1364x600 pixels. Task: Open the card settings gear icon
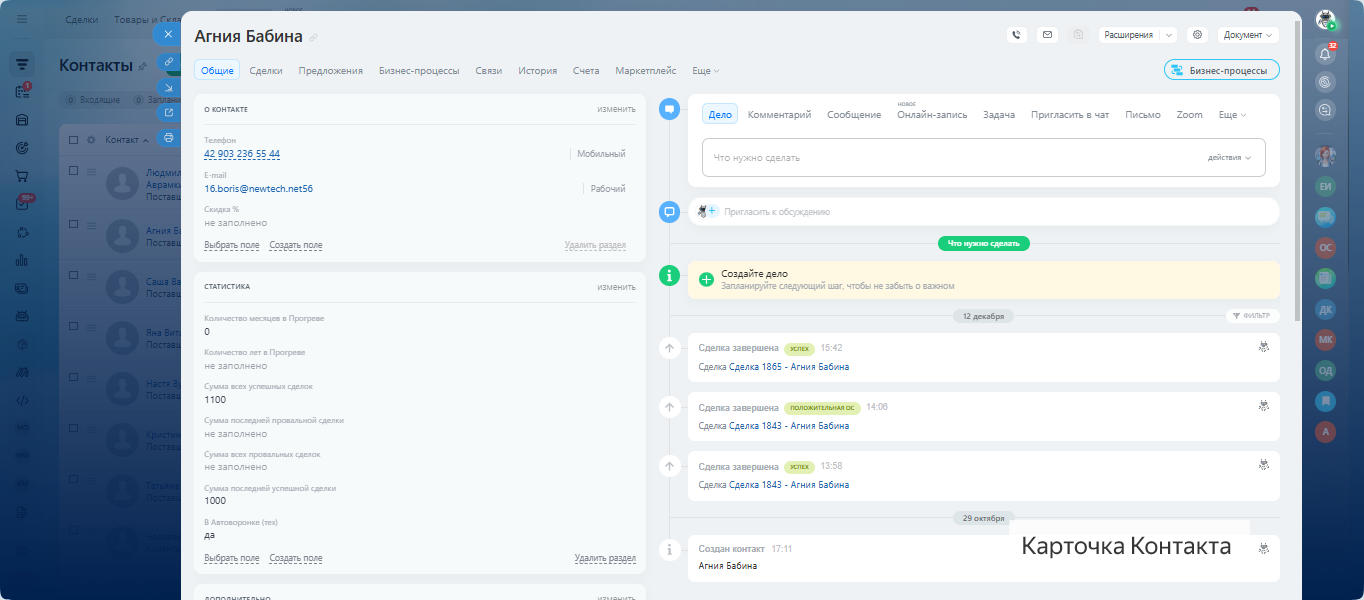click(1197, 35)
